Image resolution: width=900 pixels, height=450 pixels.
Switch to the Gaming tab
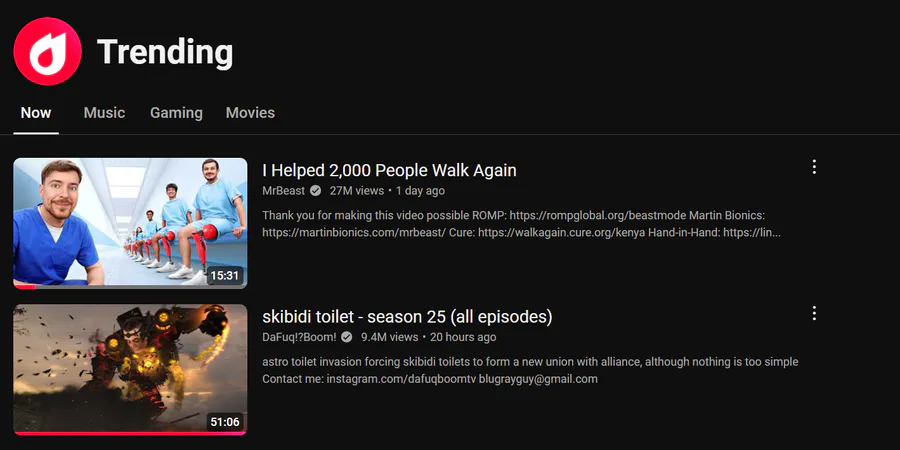click(176, 113)
